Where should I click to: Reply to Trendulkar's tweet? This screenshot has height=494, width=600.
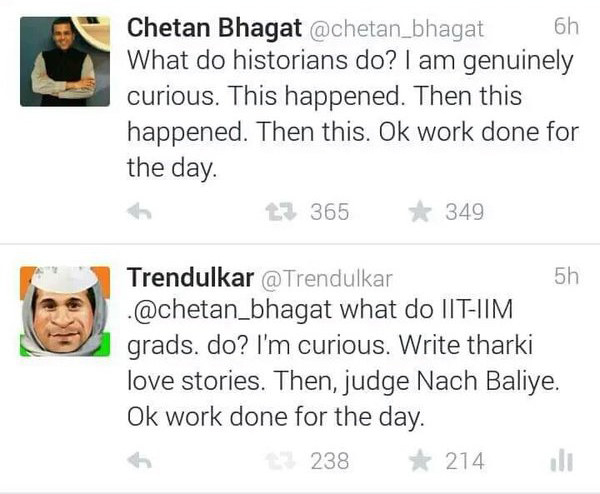(x=139, y=461)
